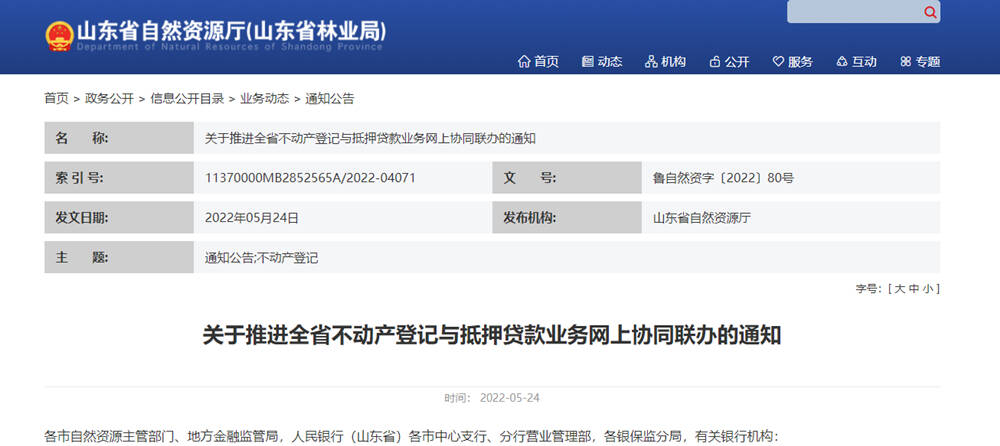Click the 专题 grid icon

point(906,62)
